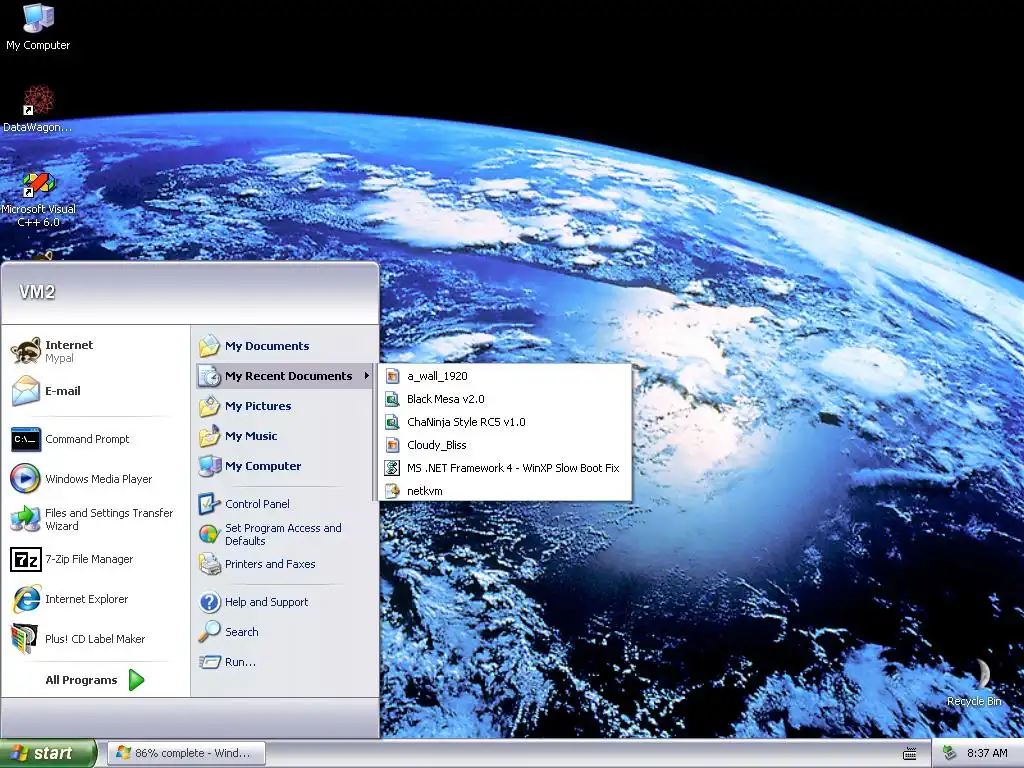The height and width of the screenshot is (768, 1024).
Task: Switch to 86% complete taskbar window
Action: tap(186, 754)
